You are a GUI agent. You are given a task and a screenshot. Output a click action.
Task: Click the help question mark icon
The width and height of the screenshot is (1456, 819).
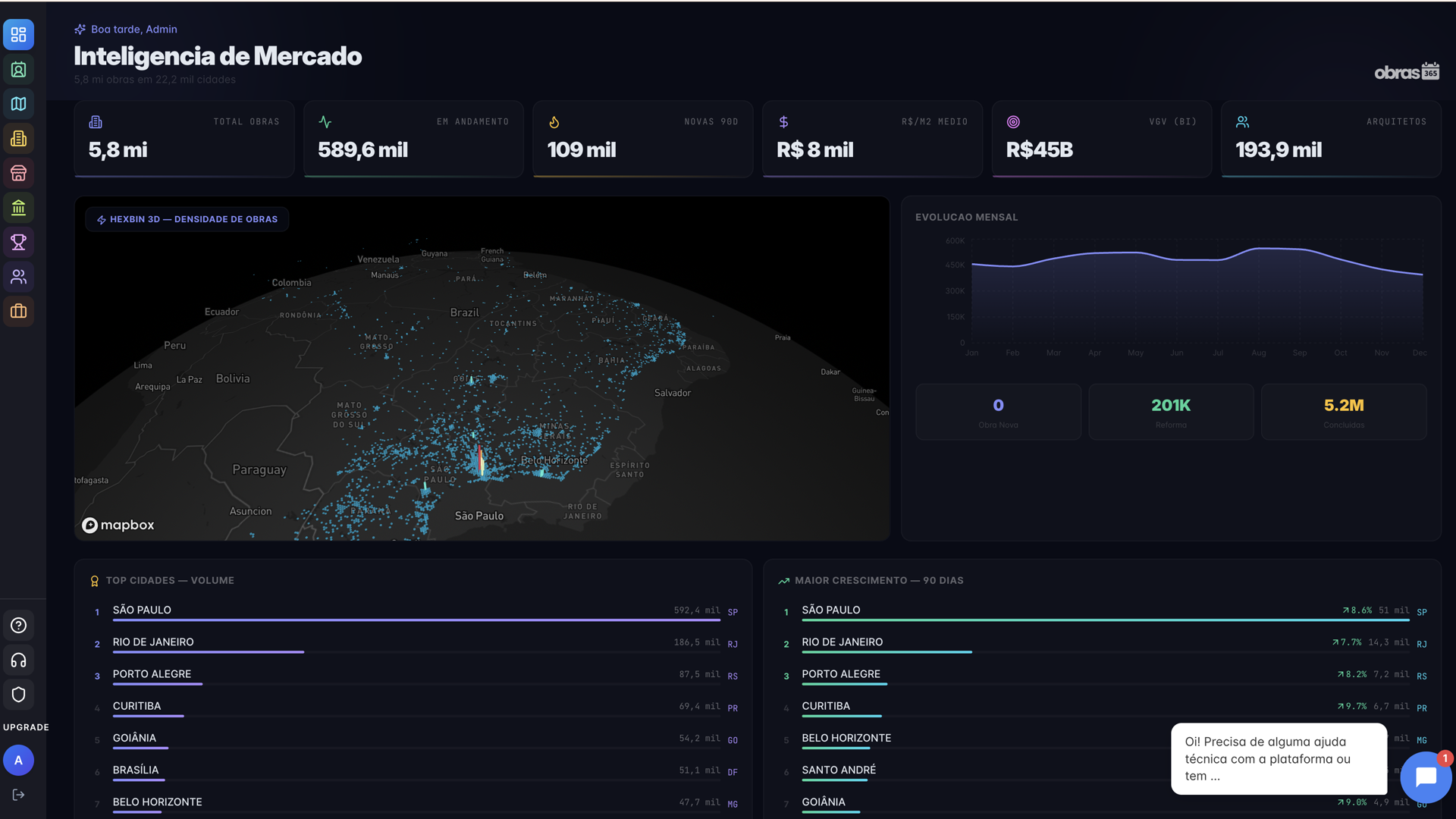pyautogui.click(x=18, y=626)
